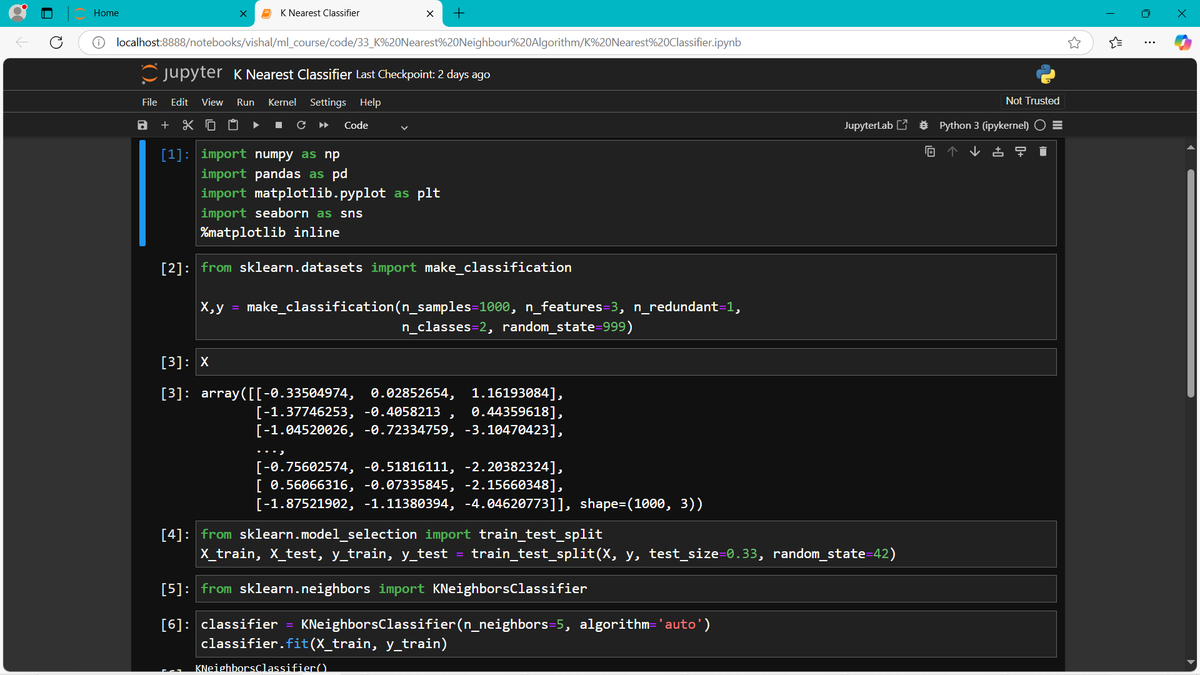Switch to the Home browser tab

point(160,13)
